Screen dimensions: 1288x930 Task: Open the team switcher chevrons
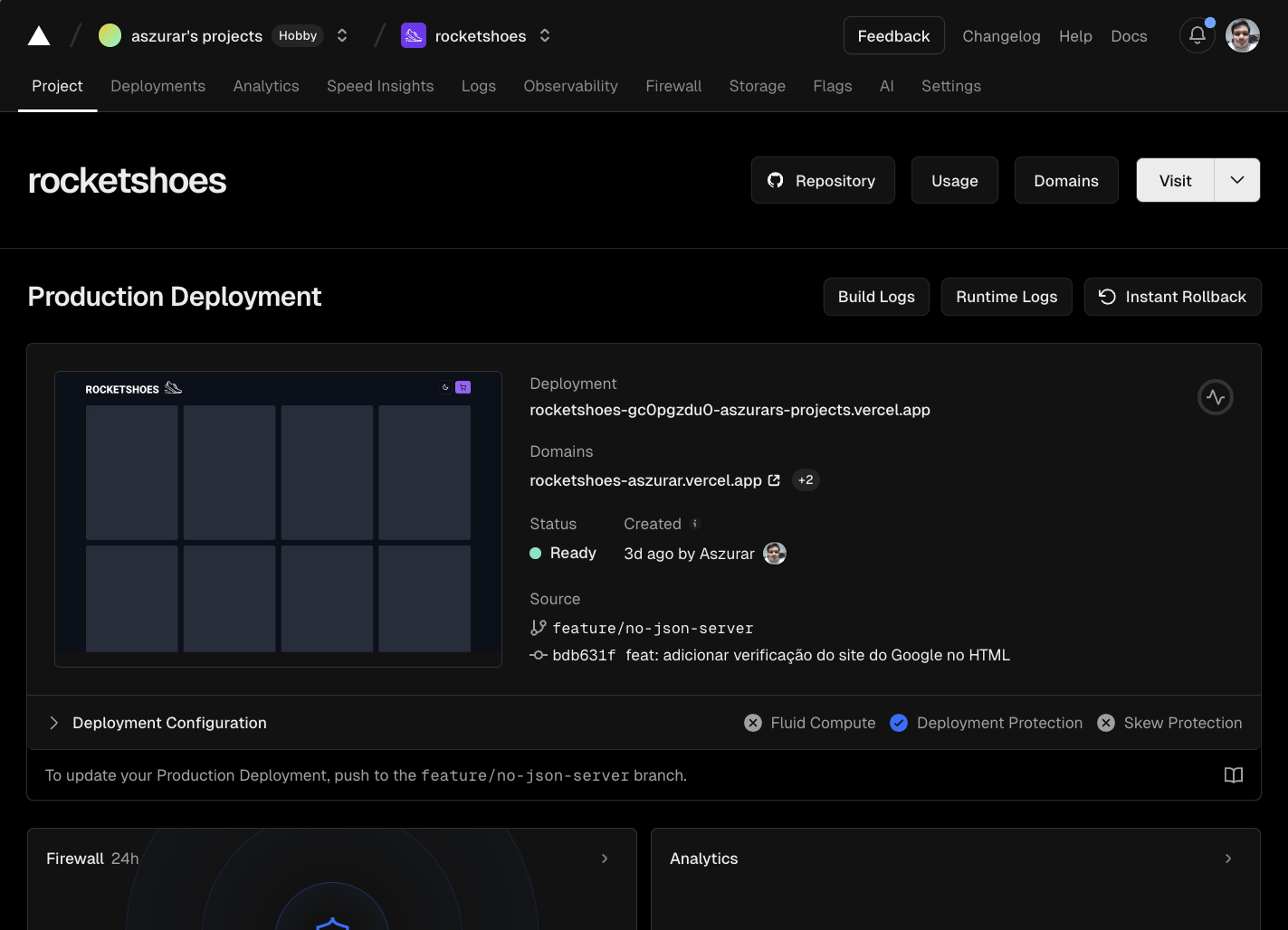[x=342, y=35]
